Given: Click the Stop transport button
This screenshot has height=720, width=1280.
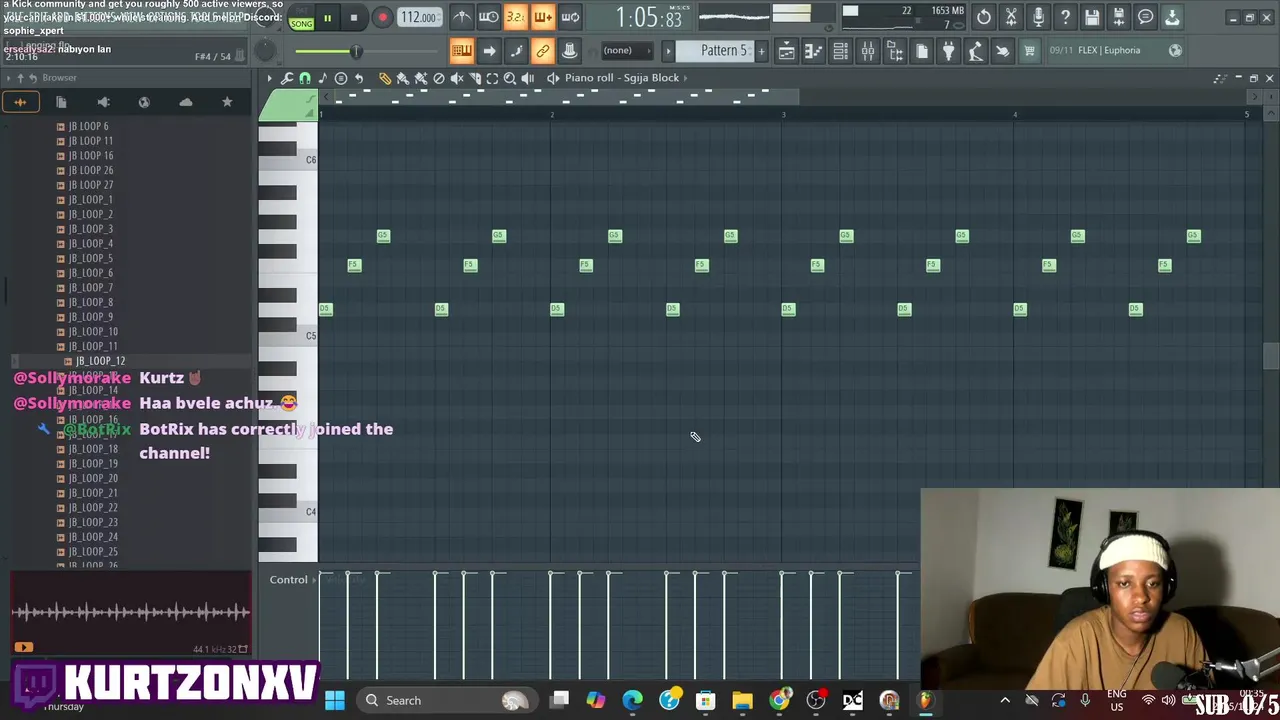Looking at the screenshot, I should 353,18.
